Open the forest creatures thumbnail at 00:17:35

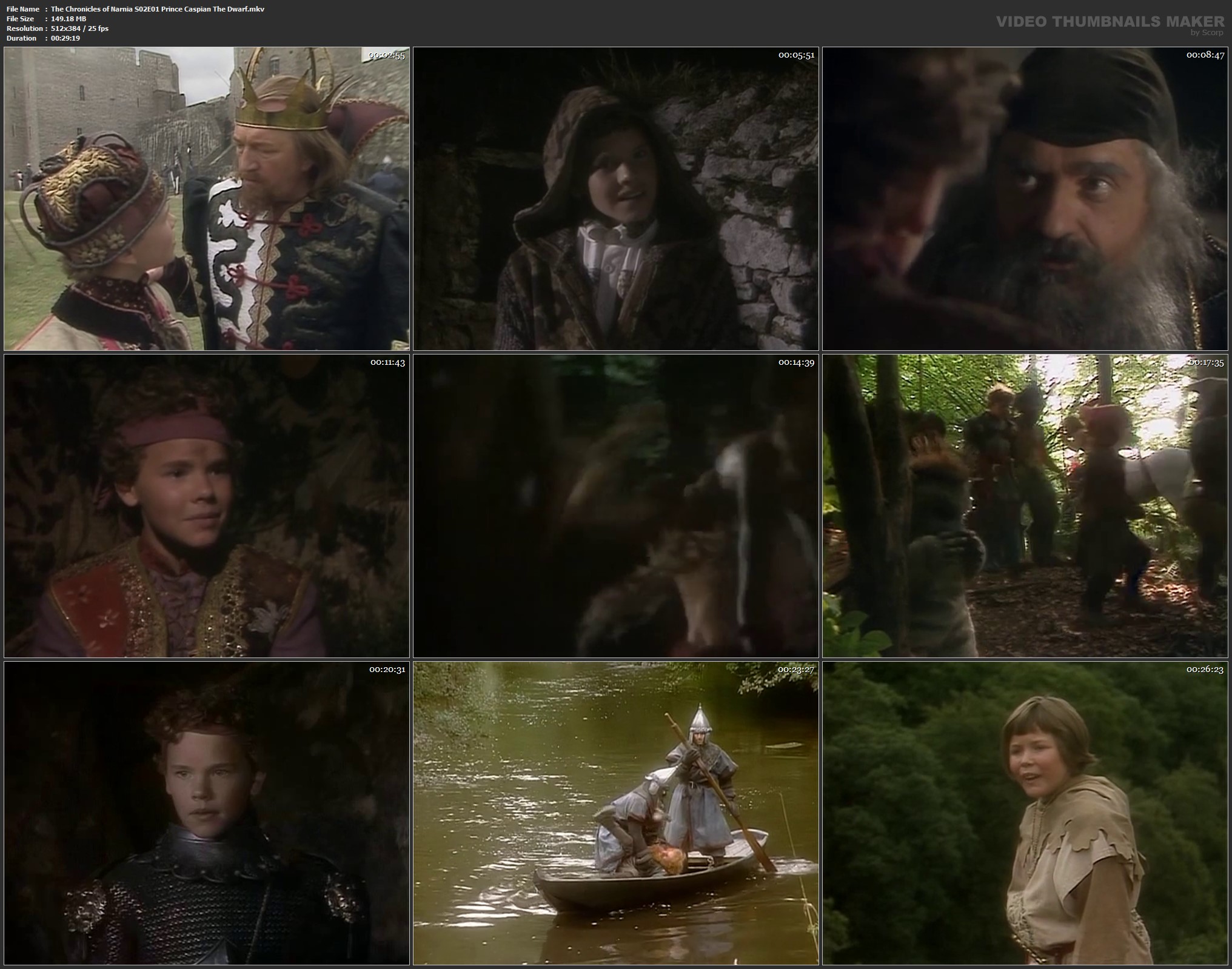(x=1025, y=506)
